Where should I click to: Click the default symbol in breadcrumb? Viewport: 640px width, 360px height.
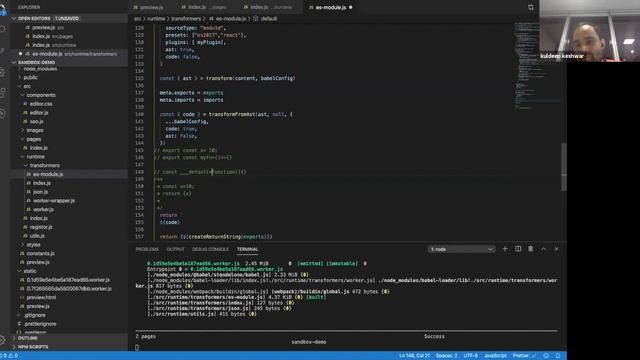pos(269,19)
